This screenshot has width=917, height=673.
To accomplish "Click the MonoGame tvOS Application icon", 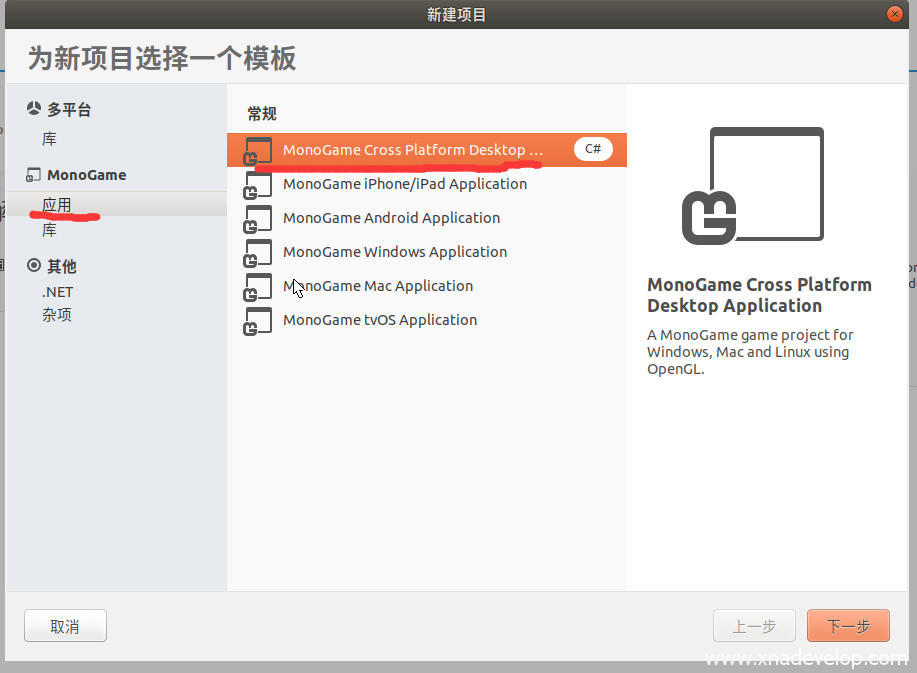I will (x=259, y=320).
